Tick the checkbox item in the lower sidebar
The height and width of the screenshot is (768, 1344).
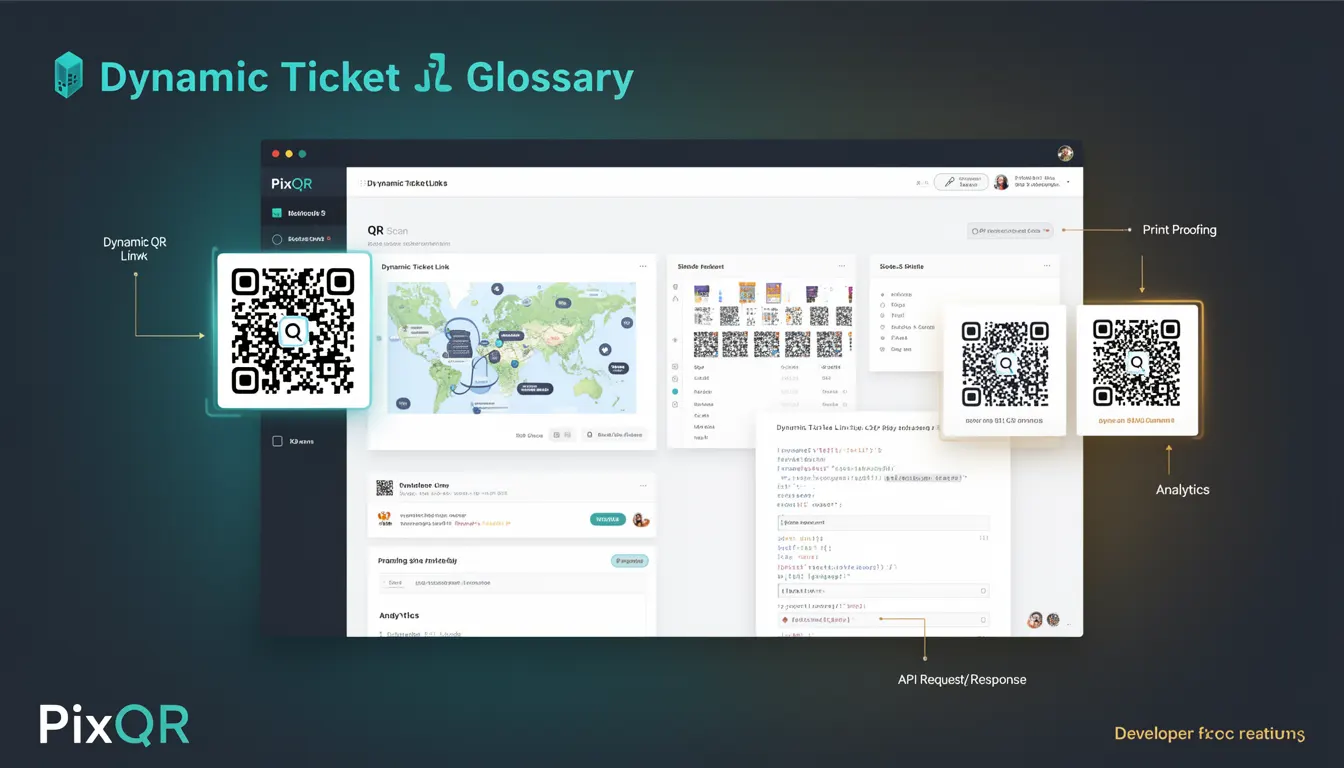pyautogui.click(x=293, y=441)
